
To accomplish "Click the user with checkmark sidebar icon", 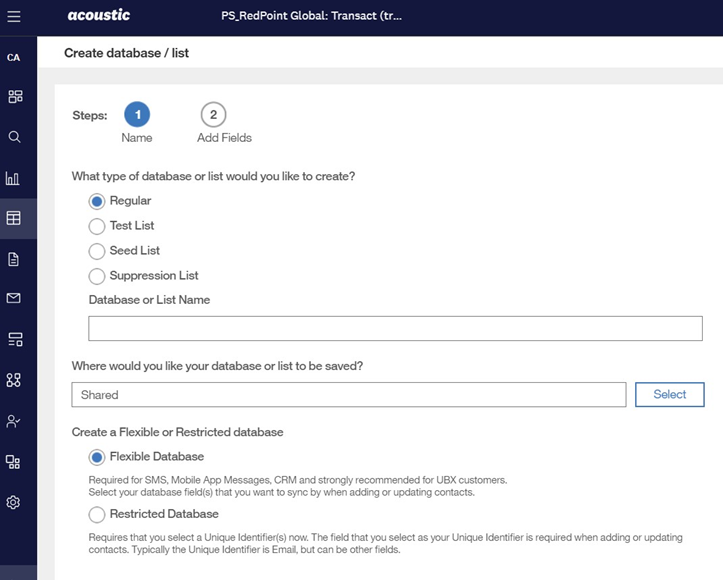I will point(14,421).
